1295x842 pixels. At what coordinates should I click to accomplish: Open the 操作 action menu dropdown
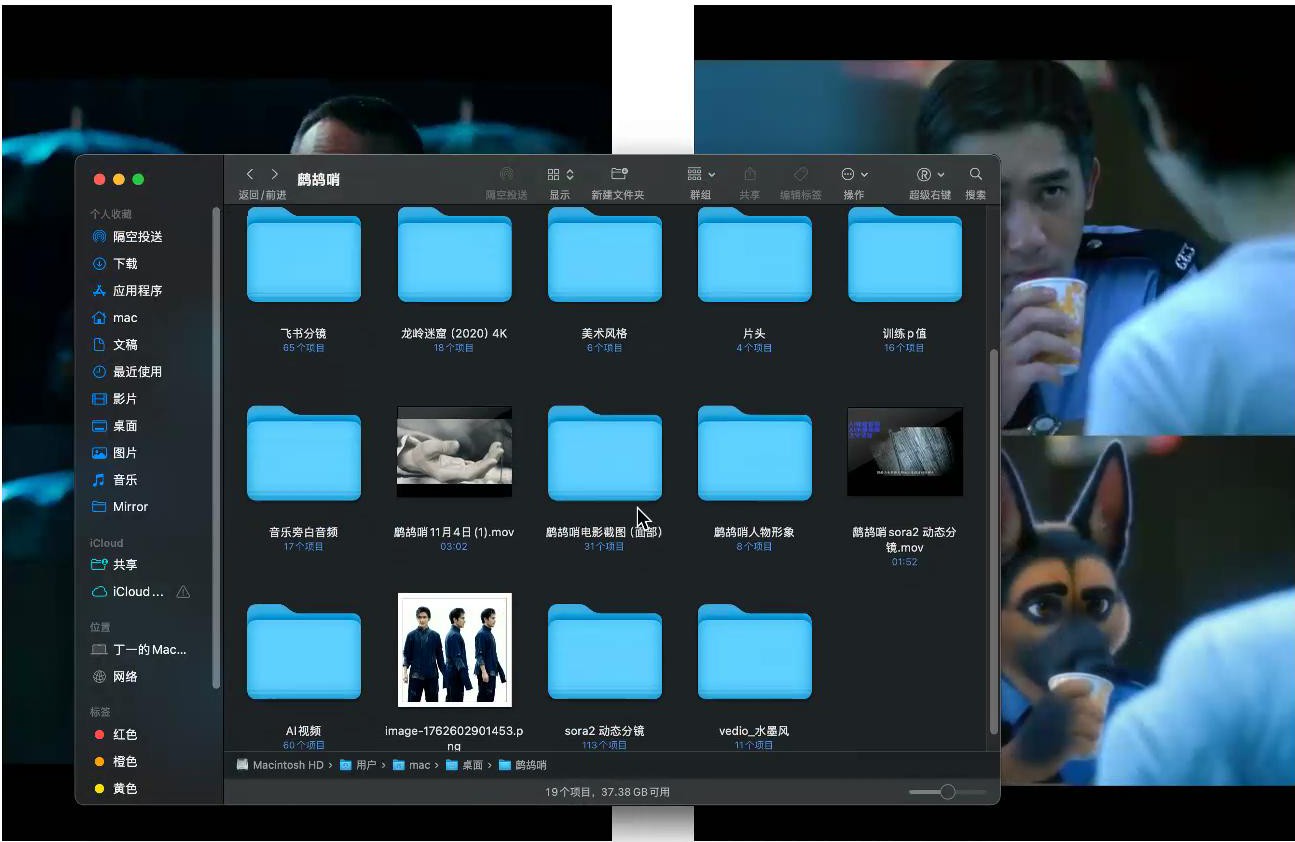[x=854, y=174]
